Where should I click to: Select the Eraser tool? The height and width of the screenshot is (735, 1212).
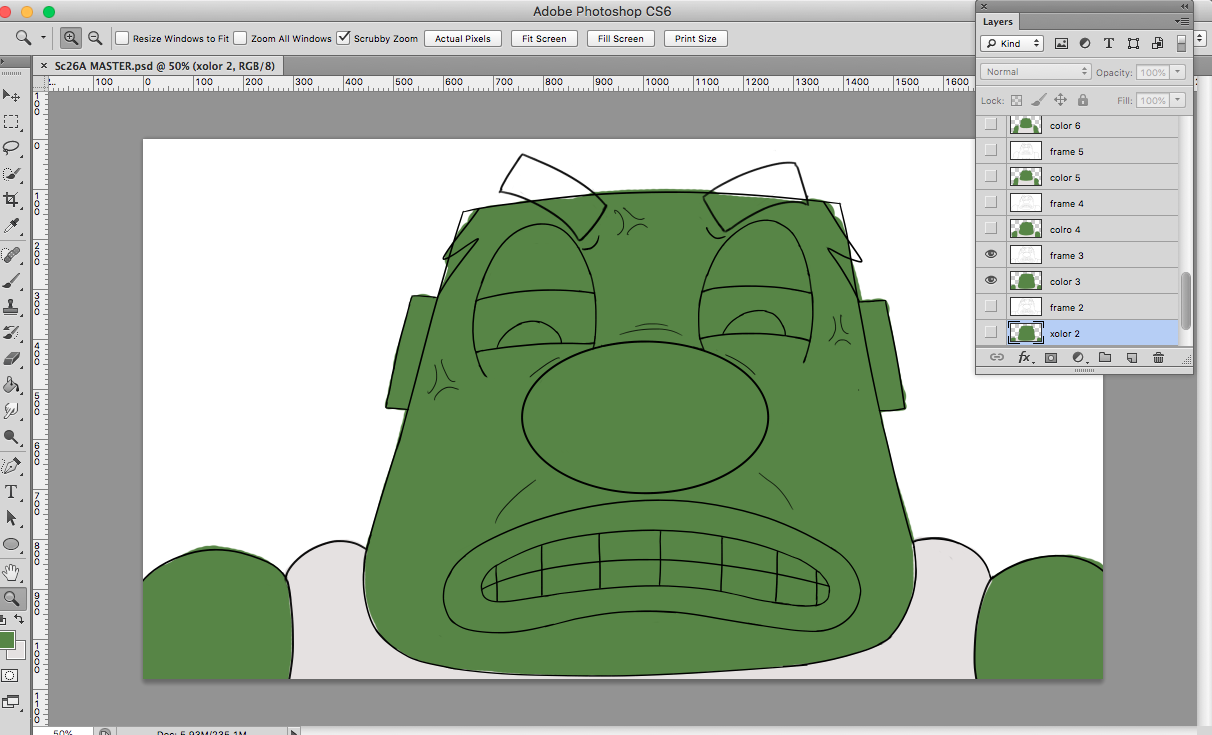coord(12,358)
